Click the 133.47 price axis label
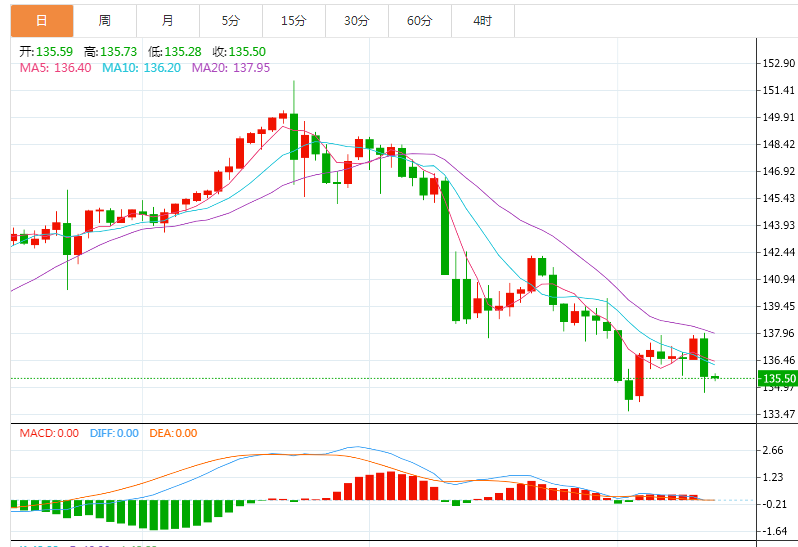The width and height of the screenshot is (798, 547). (779, 414)
